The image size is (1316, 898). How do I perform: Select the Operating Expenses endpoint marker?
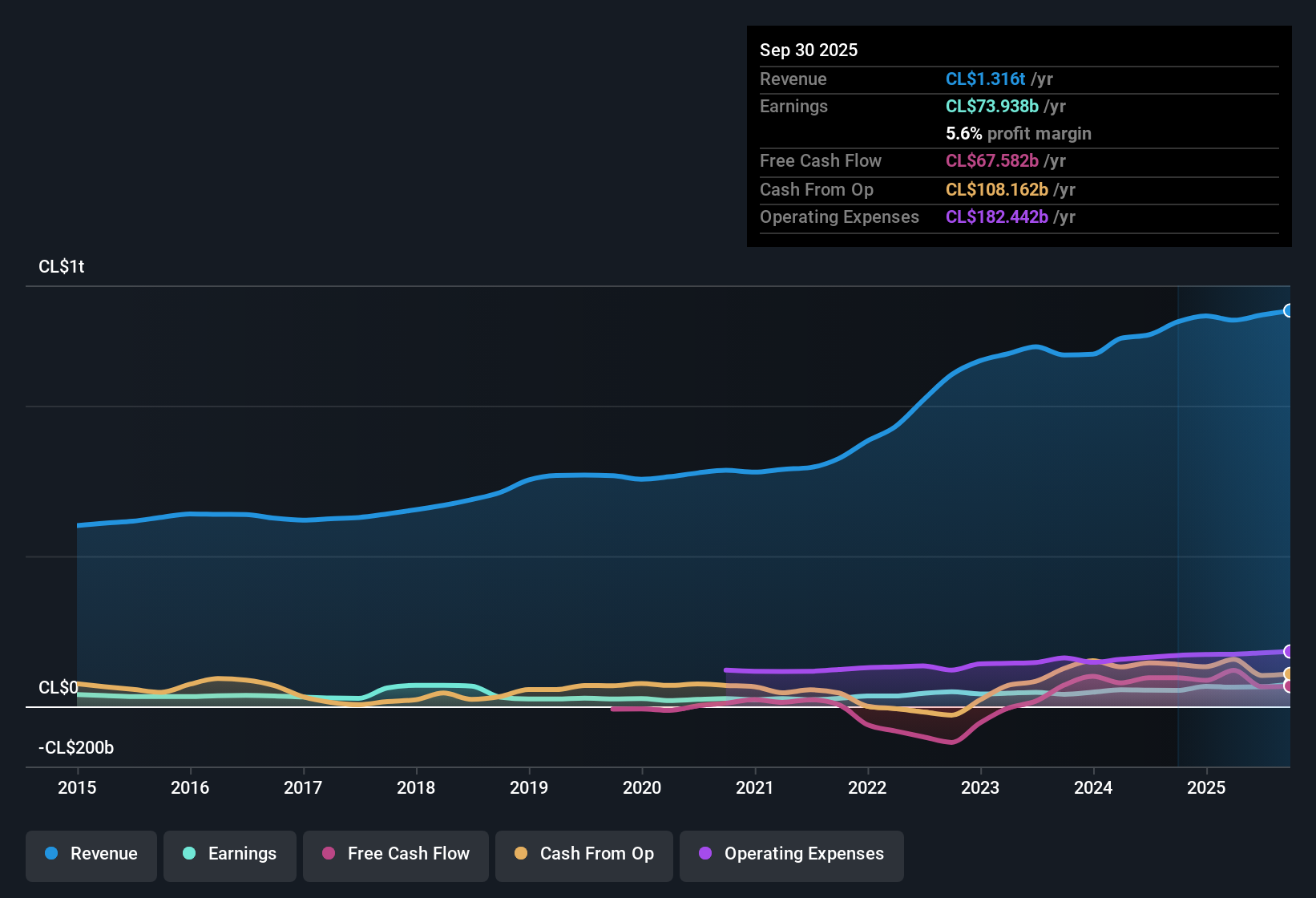click(x=1289, y=652)
